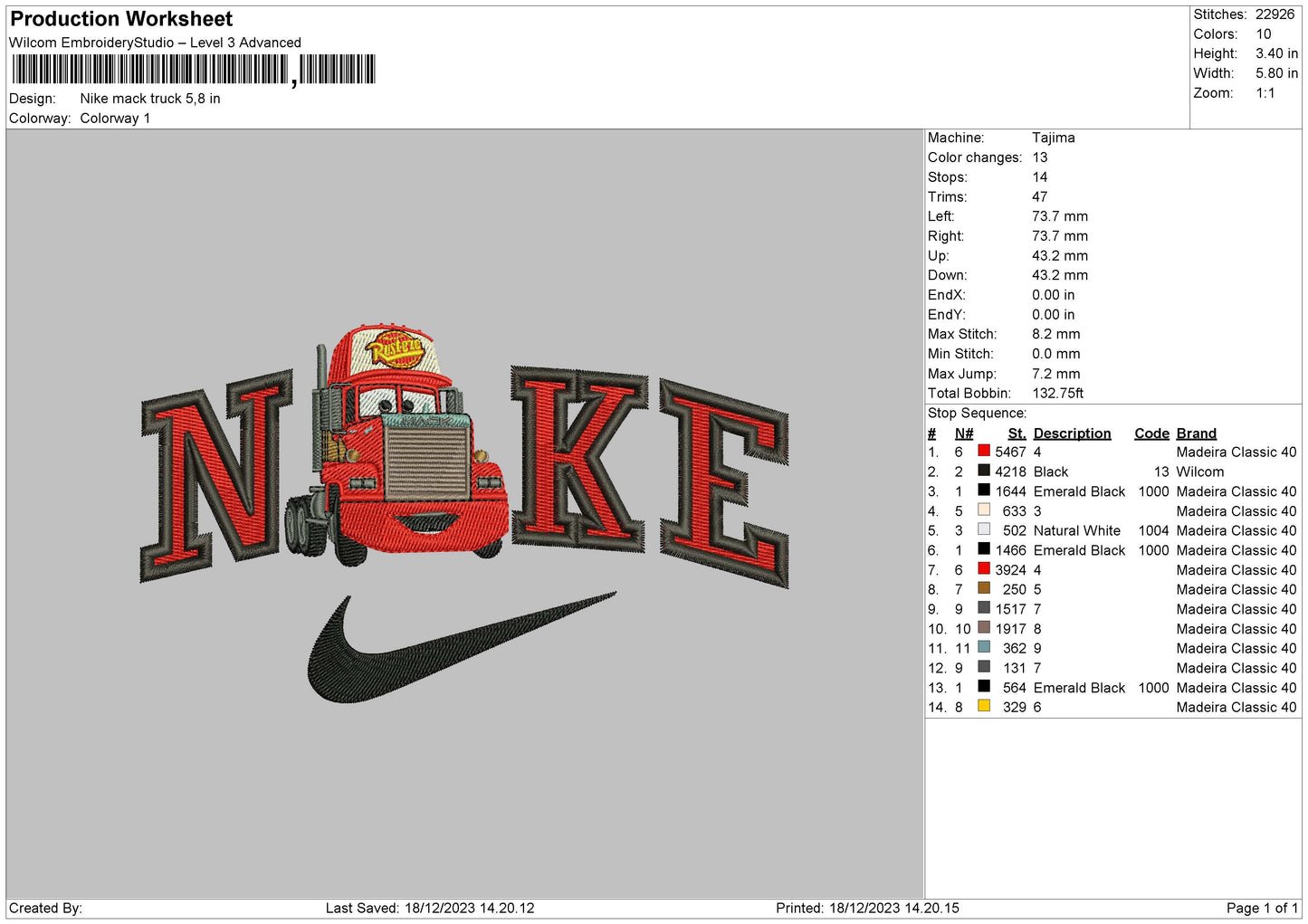Image resolution: width=1308 pixels, height=924 pixels.
Task: Click the Total Bobbin value 132.75ft
Action: pos(1058,393)
